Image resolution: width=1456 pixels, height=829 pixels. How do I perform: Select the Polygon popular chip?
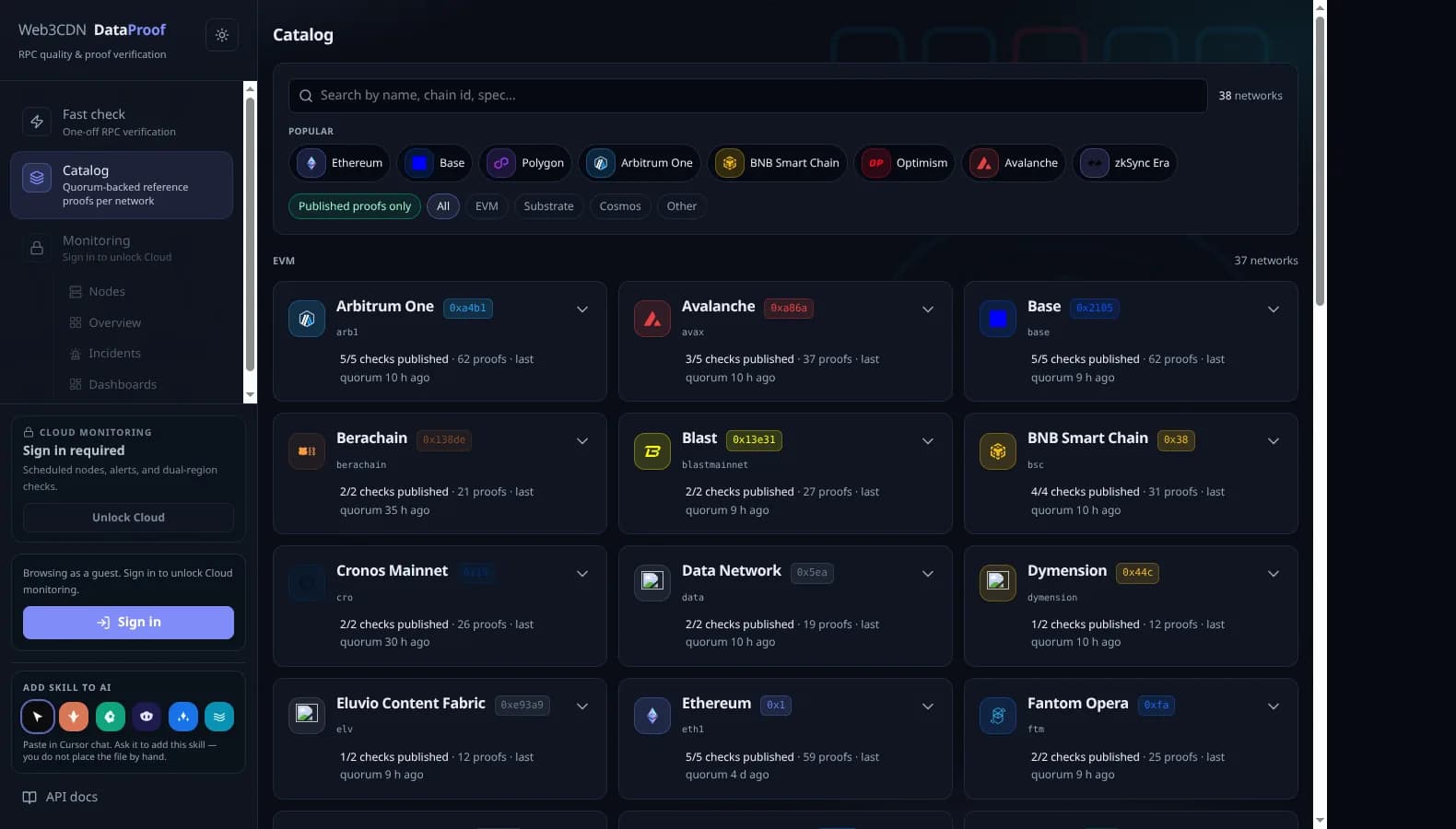(x=525, y=163)
